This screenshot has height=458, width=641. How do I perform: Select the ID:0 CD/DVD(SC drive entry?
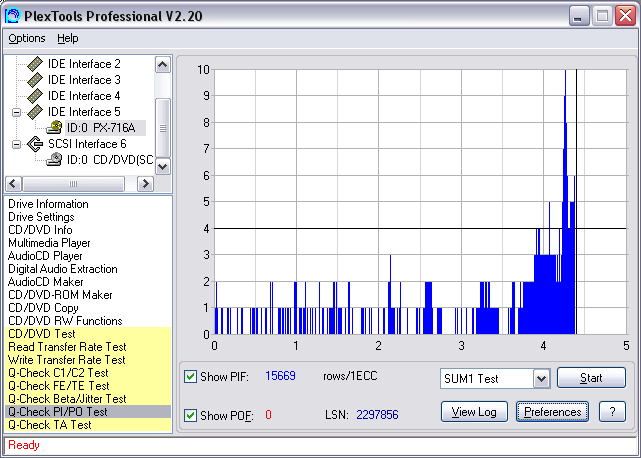click(110, 159)
